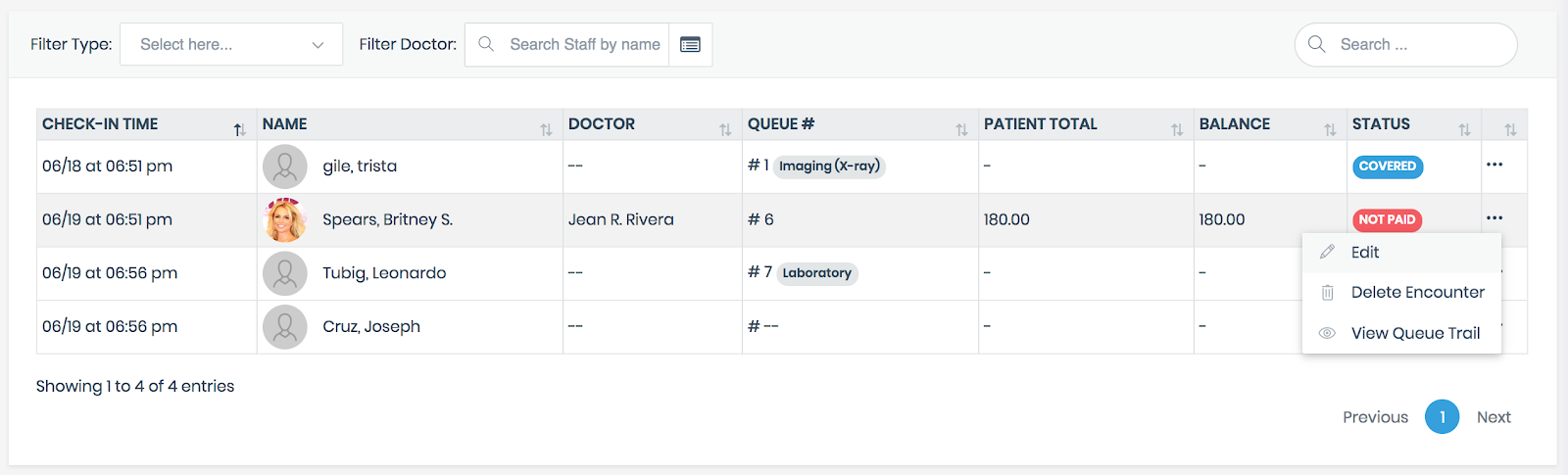1568x475 pixels.
Task: Sort by Doctor column arrows
Action: coord(725,129)
